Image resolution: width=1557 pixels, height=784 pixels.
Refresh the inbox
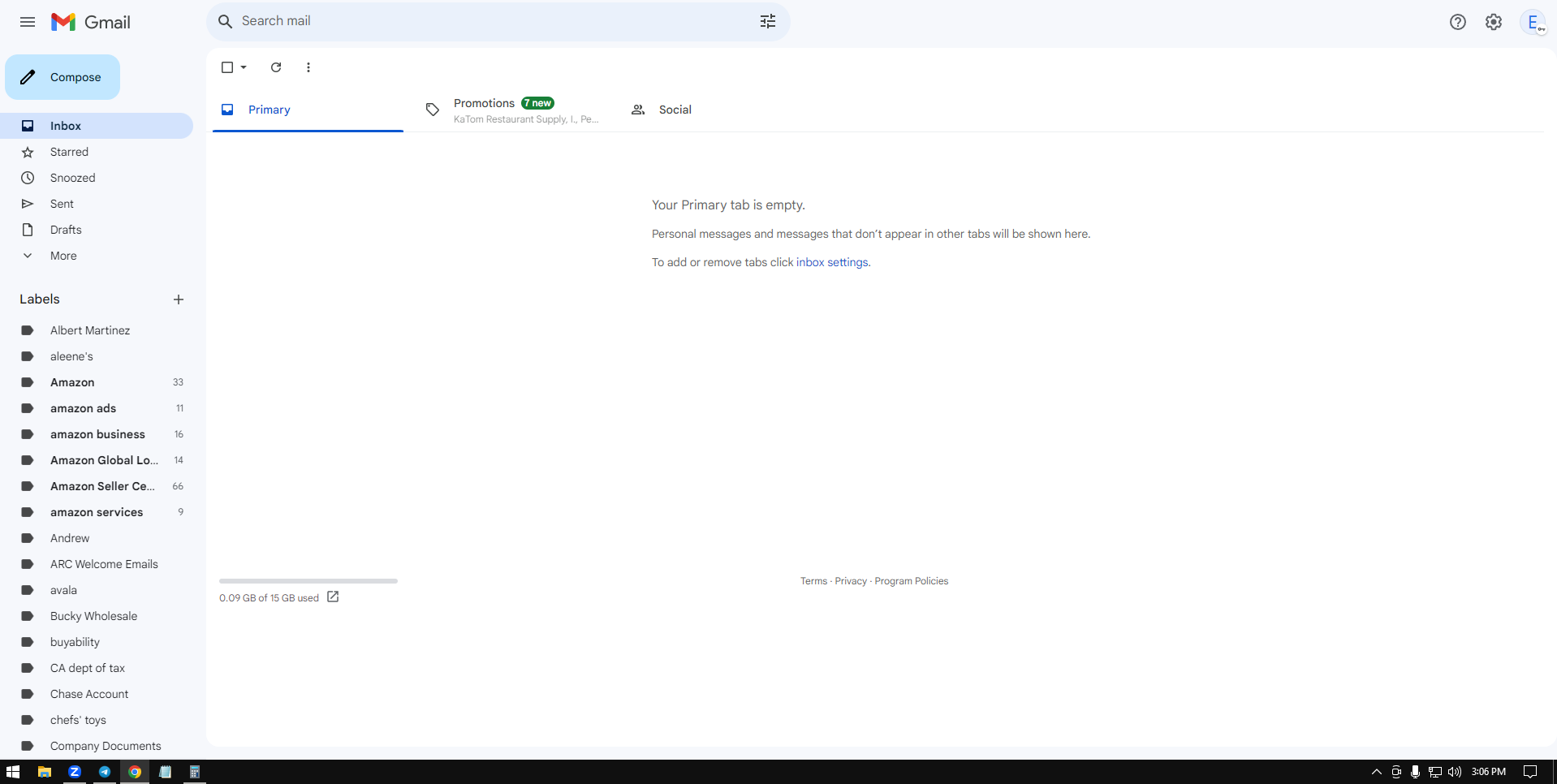[x=276, y=67]
